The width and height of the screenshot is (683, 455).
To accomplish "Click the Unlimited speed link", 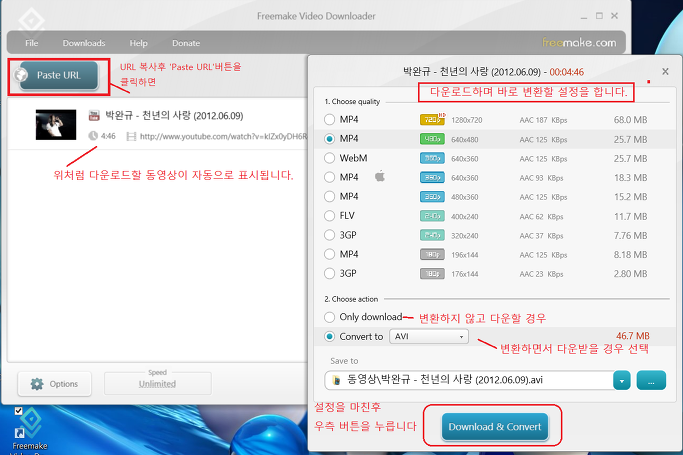I will 157,384.
